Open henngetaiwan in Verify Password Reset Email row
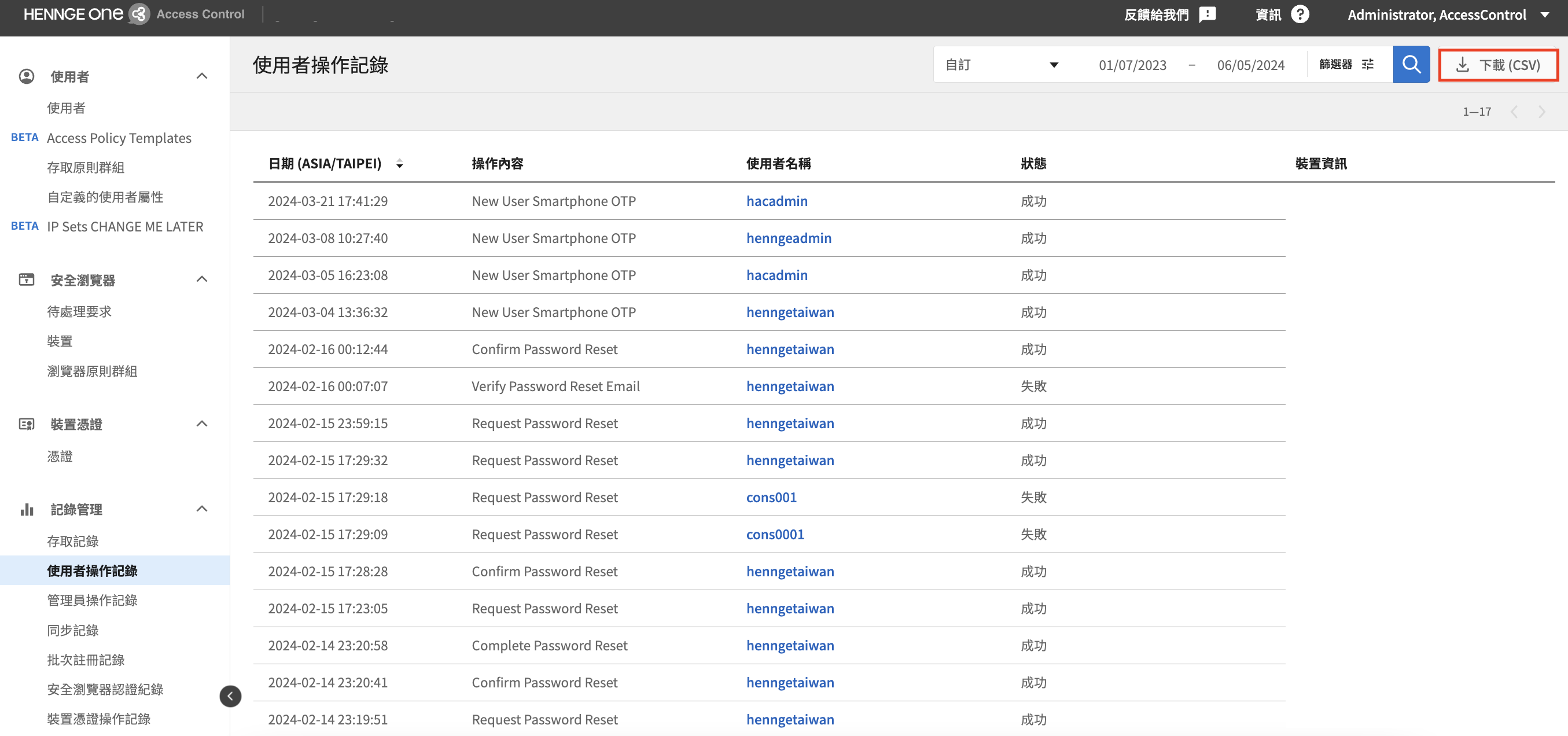Image resolution: width=1568 pixels, height=736 pixels. pos(790,386)
